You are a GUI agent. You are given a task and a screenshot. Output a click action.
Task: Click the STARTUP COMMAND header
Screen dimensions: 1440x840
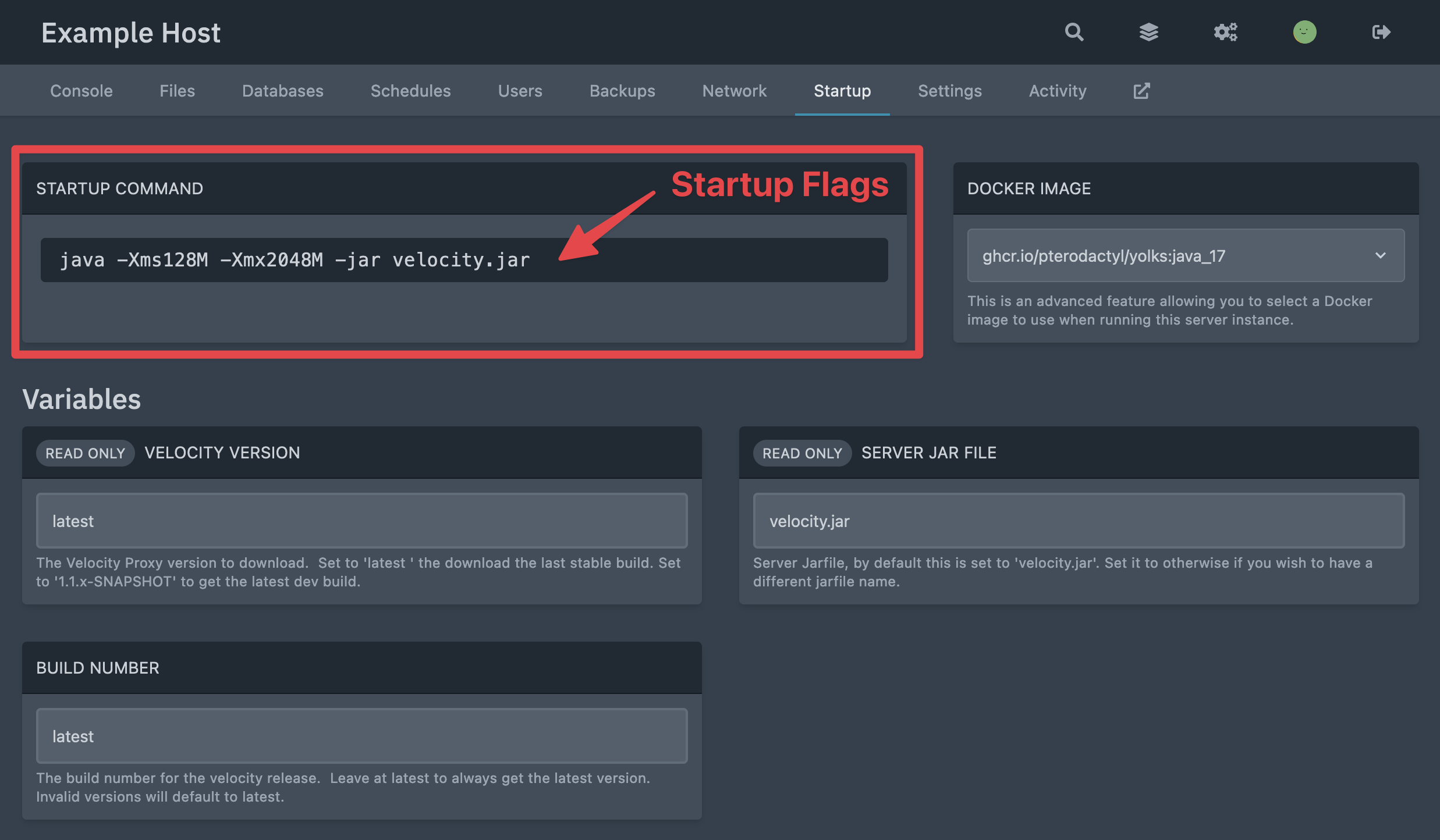[119, 188]
